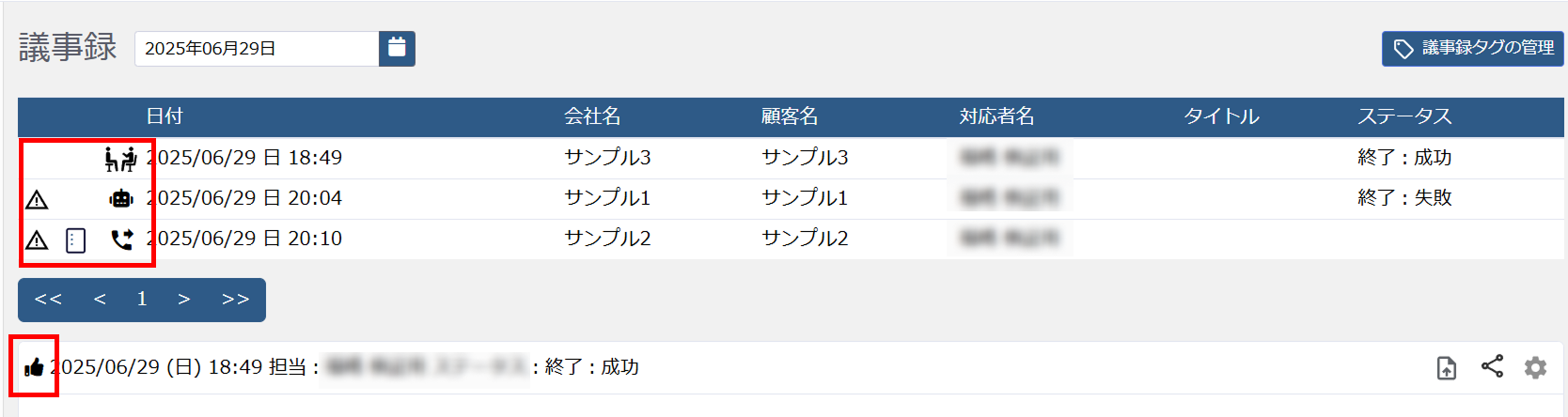Click the in-person meeting icon in first row

coord(120,159)
